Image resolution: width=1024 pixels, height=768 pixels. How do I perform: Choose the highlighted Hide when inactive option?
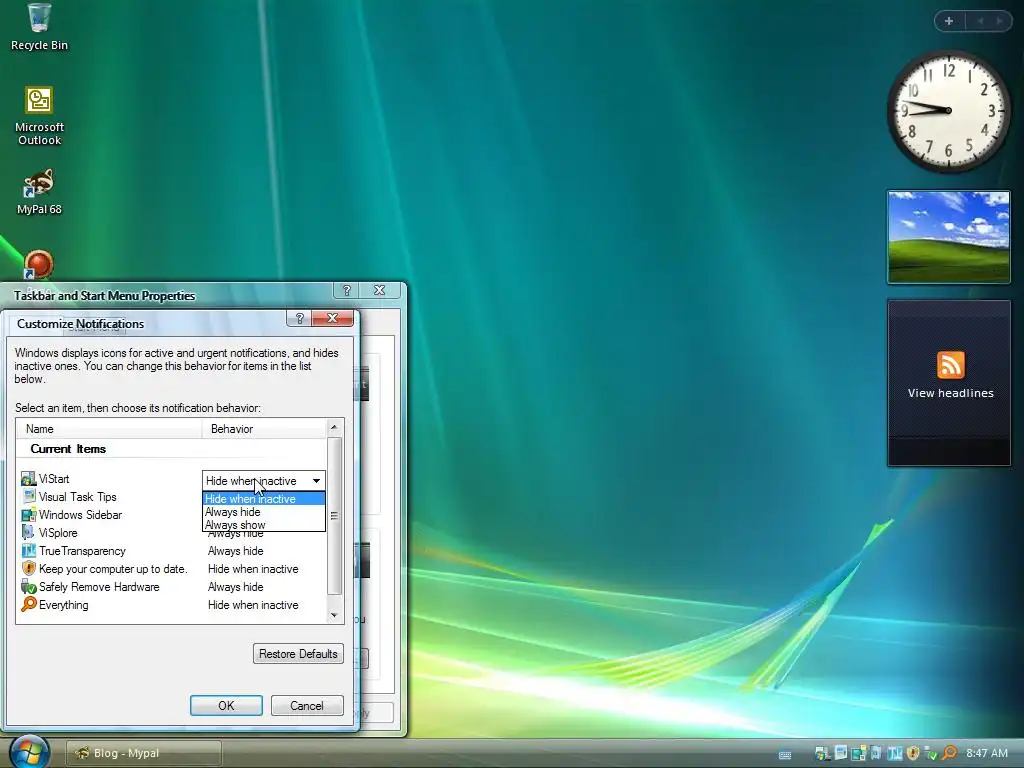263,499
